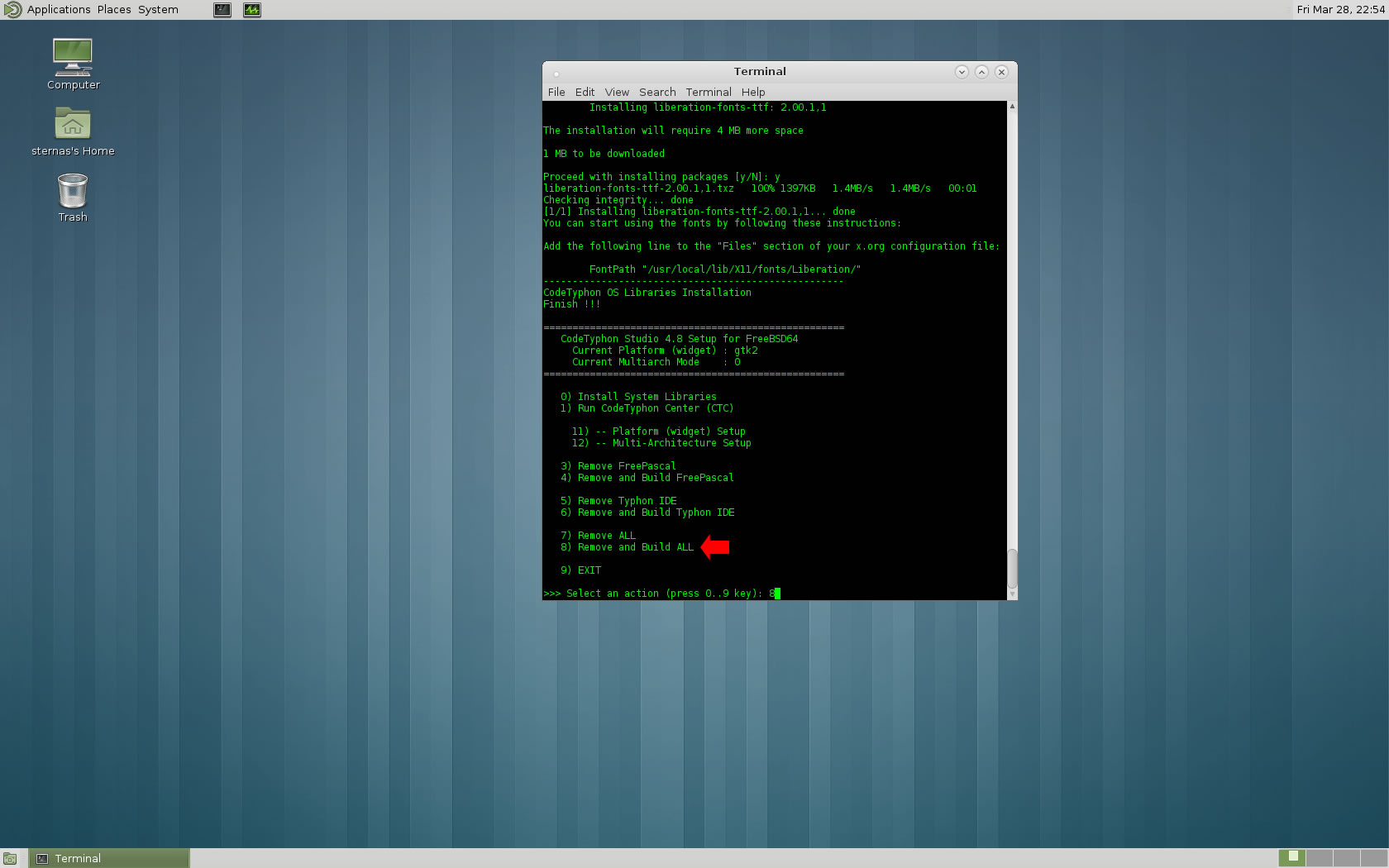Viewport: 1389px width, 868px height.
Task: Open Terminal's File menu
Action: click(556, 92)
